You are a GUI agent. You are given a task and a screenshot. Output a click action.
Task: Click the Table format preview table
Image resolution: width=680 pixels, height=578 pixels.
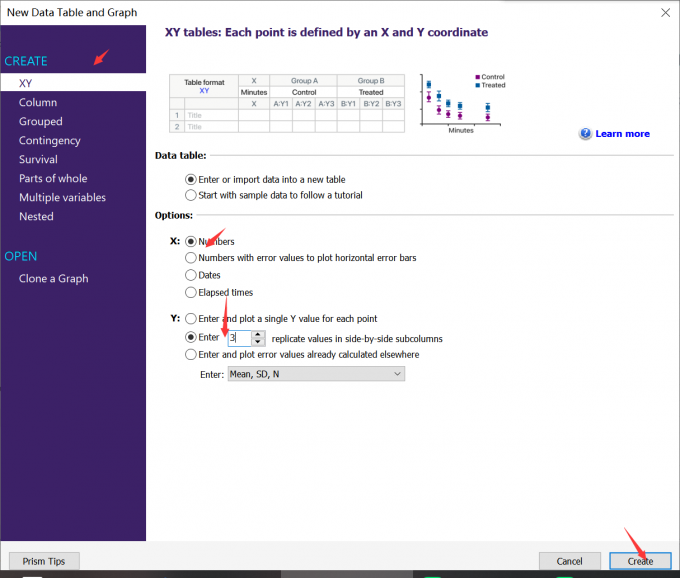tap(287, 103)
